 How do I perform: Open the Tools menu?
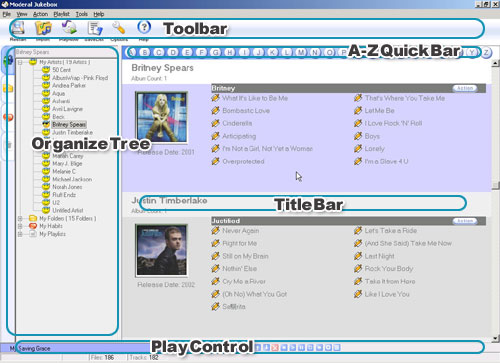[x=82, y=14]
